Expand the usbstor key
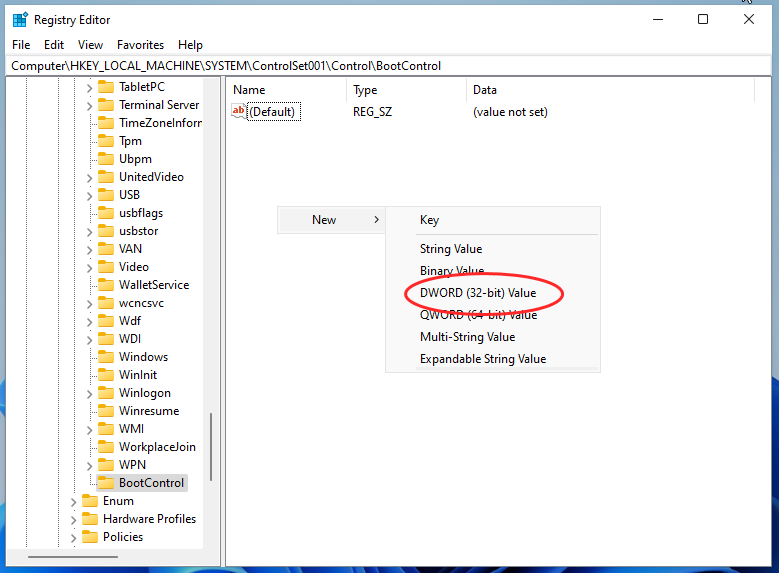The width and height of the screenshot is (779, 573). point(89,232)
